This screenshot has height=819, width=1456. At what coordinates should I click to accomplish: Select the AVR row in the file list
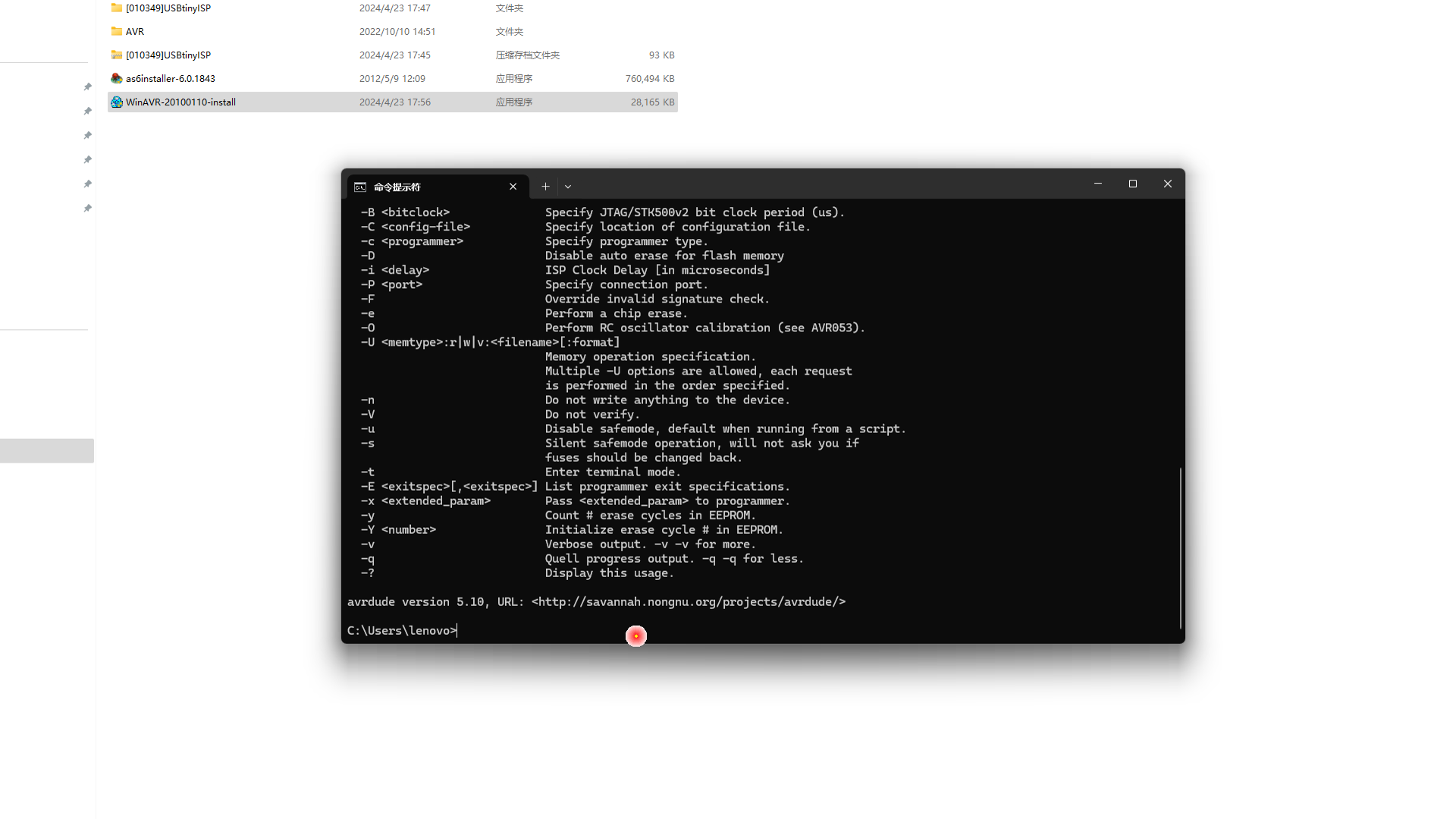click(x=227, y=31)
